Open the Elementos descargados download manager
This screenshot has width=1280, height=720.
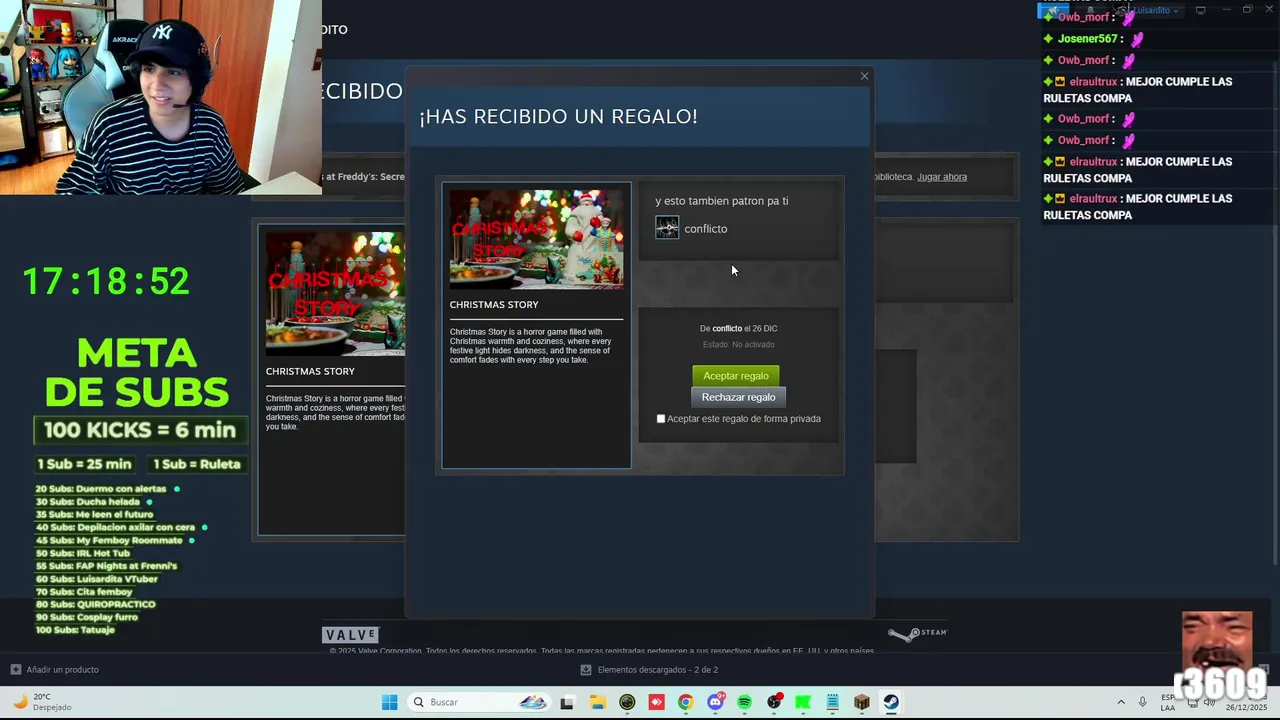coord(657,670)
